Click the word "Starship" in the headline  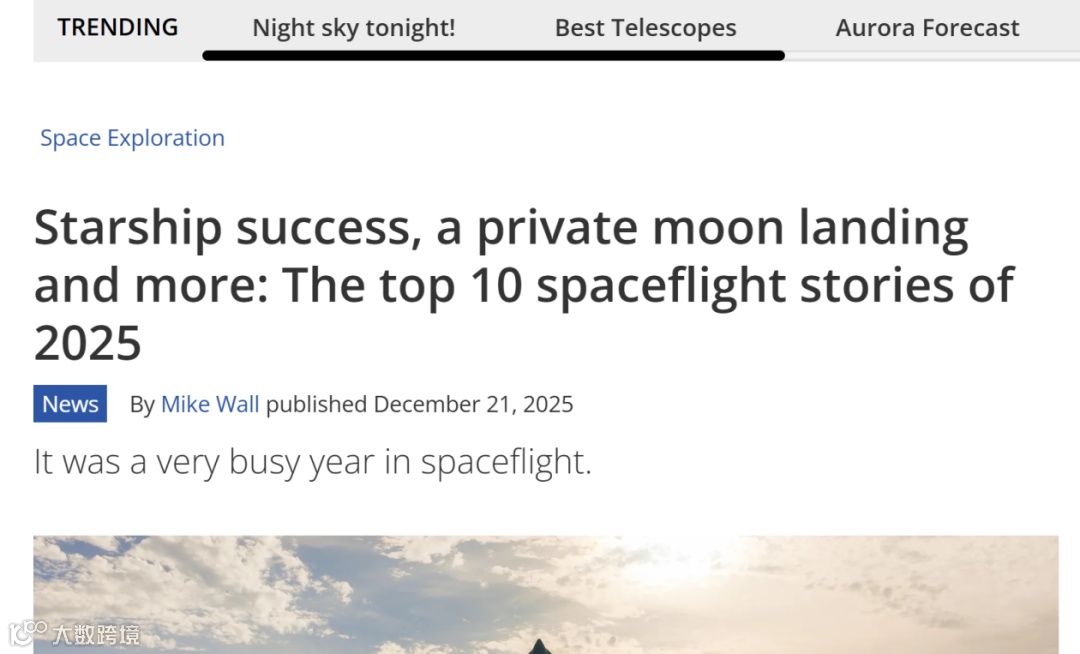coord(127,229)
